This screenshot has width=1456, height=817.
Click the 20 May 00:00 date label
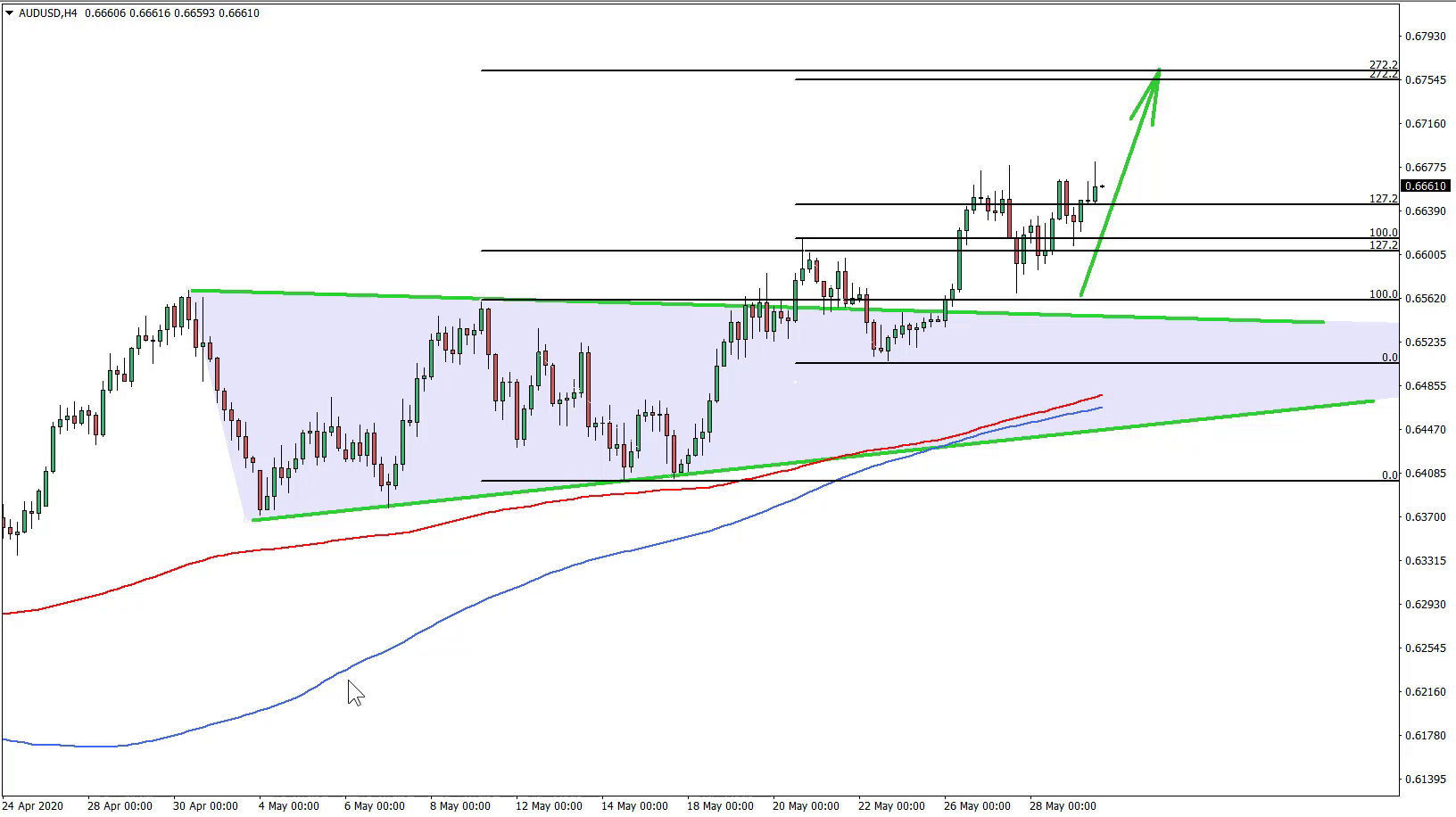[x=805, y=806]
